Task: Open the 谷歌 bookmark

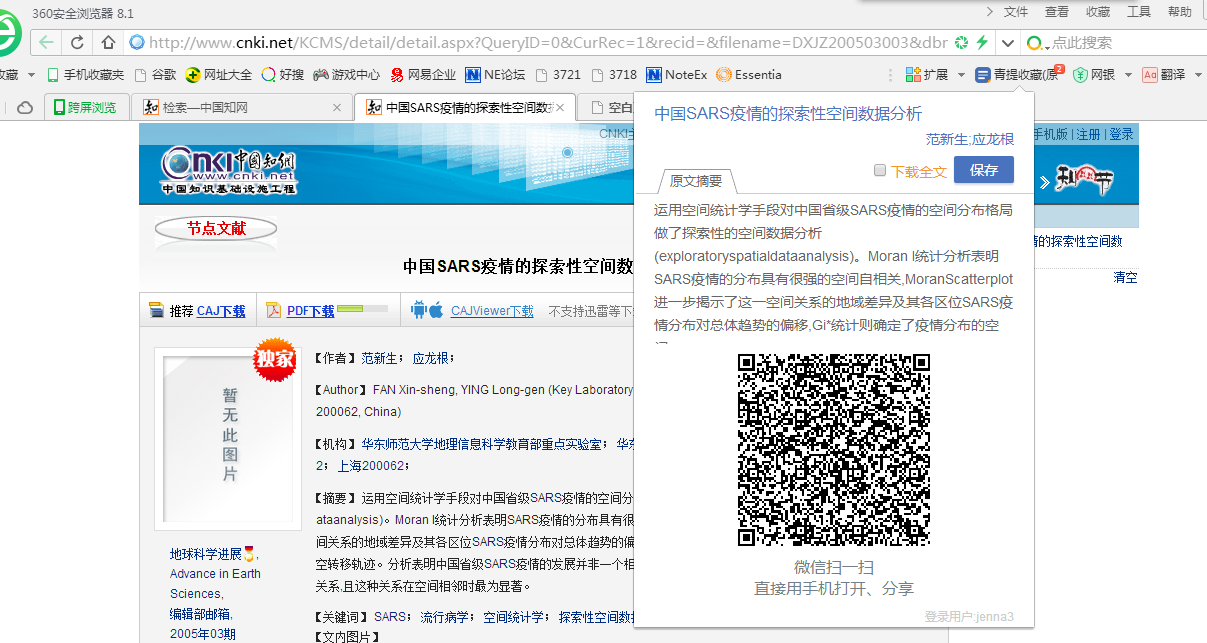Action: pyautogui.click(x=155, y=75)
